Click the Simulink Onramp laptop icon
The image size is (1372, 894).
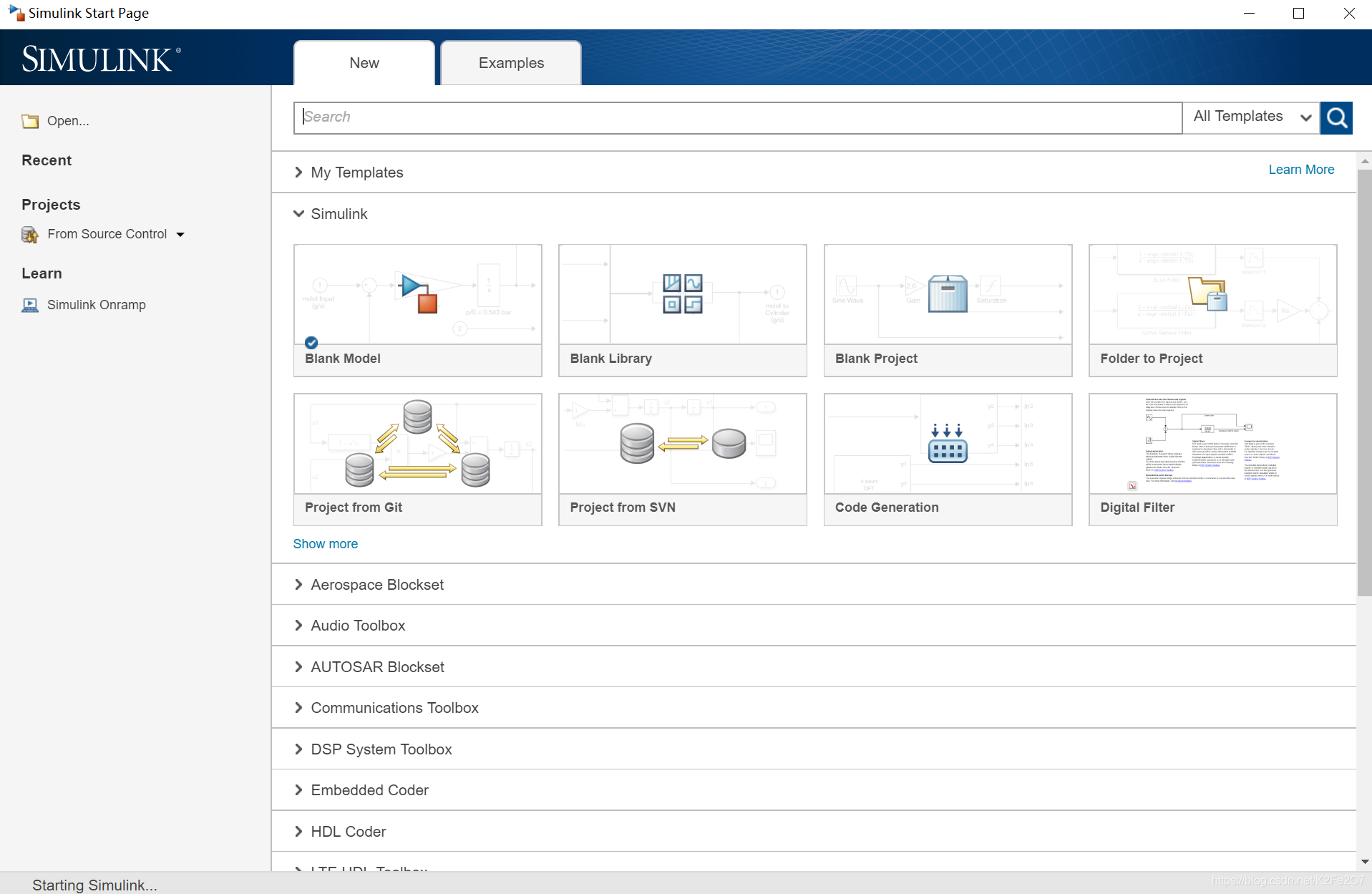[x=30, y=306]
